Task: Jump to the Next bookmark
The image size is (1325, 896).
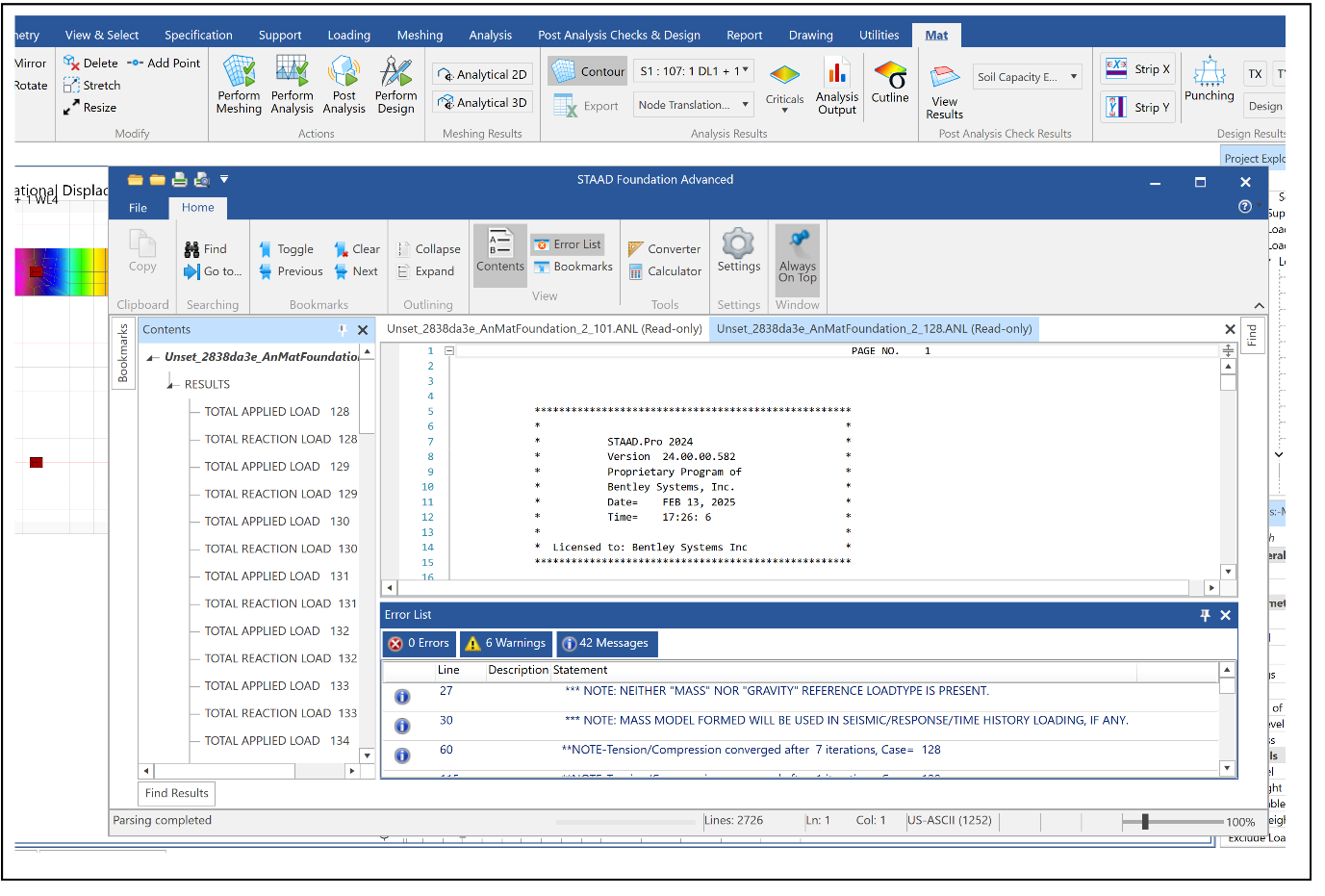Action: [x=356, y=271]
